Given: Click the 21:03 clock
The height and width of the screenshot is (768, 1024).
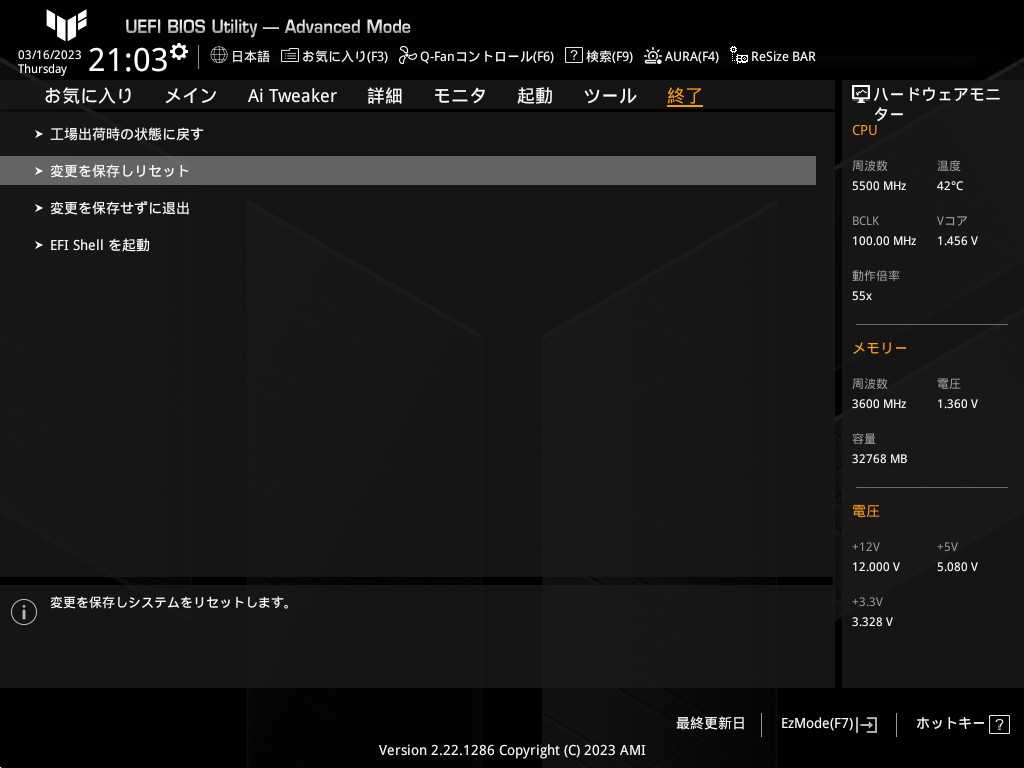Looking at the screenshot, I should coord(128,59).
